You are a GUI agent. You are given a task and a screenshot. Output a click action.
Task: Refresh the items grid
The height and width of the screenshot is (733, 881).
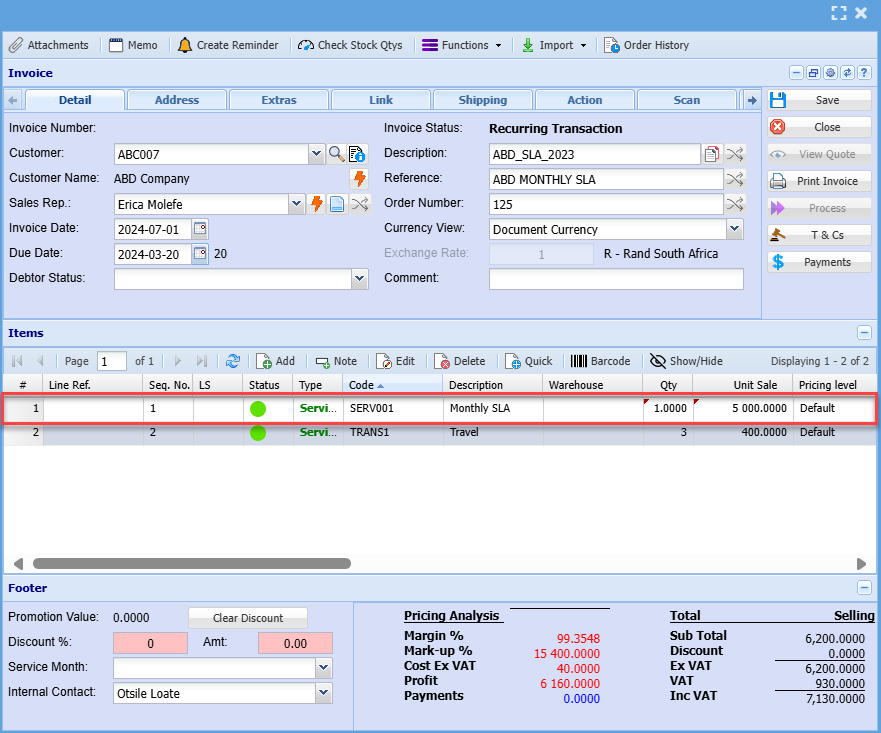[x=233, y=361]
